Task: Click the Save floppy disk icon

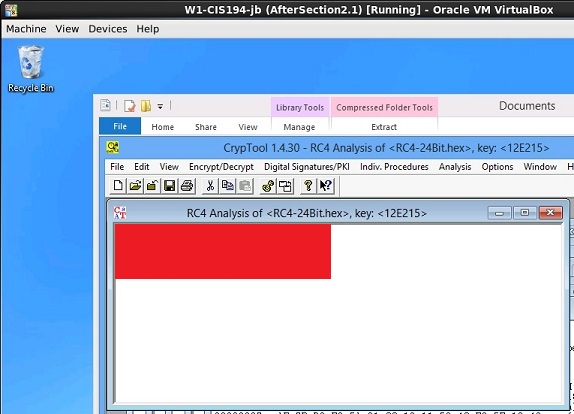Action: click(x=169, y=186)
